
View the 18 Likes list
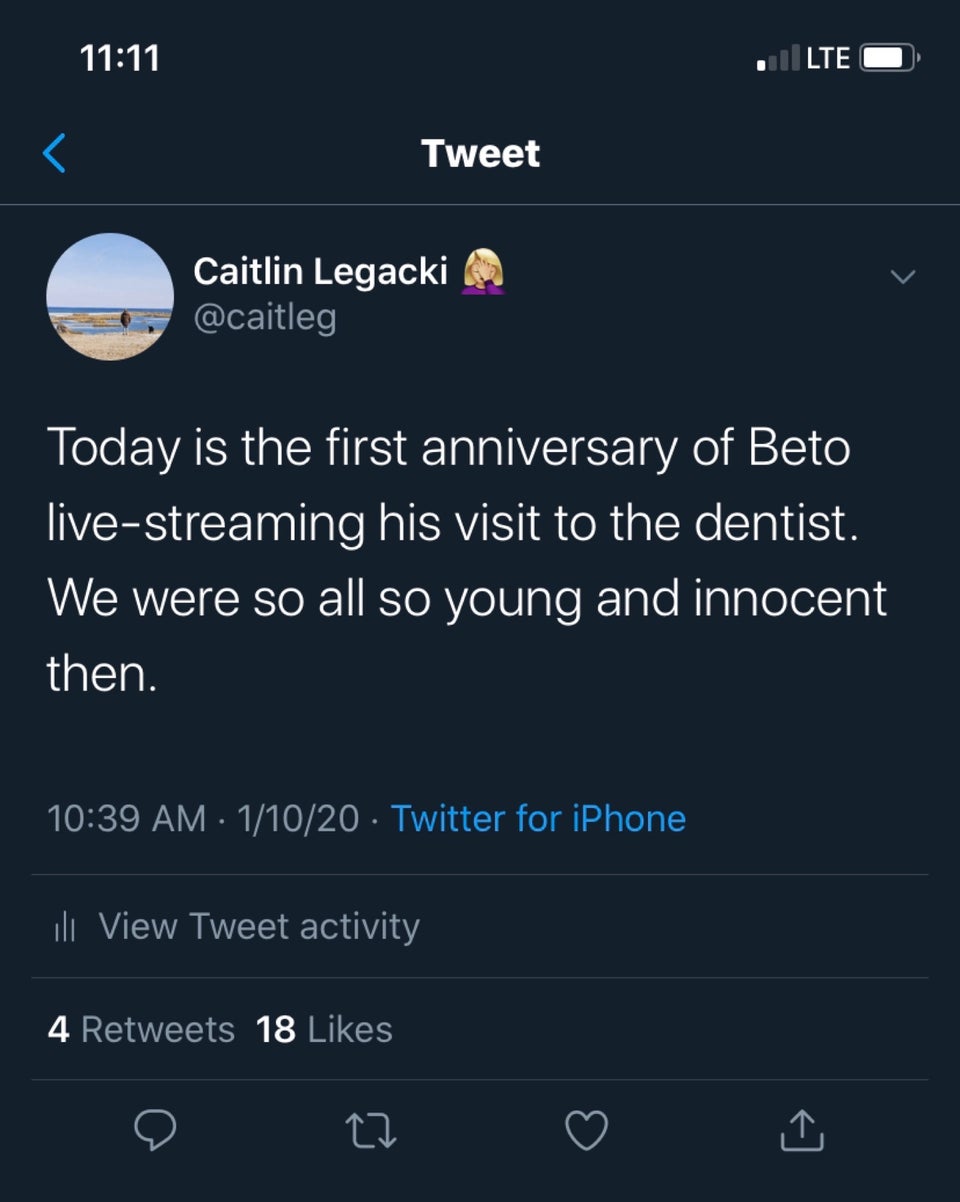click(324, 1029)
